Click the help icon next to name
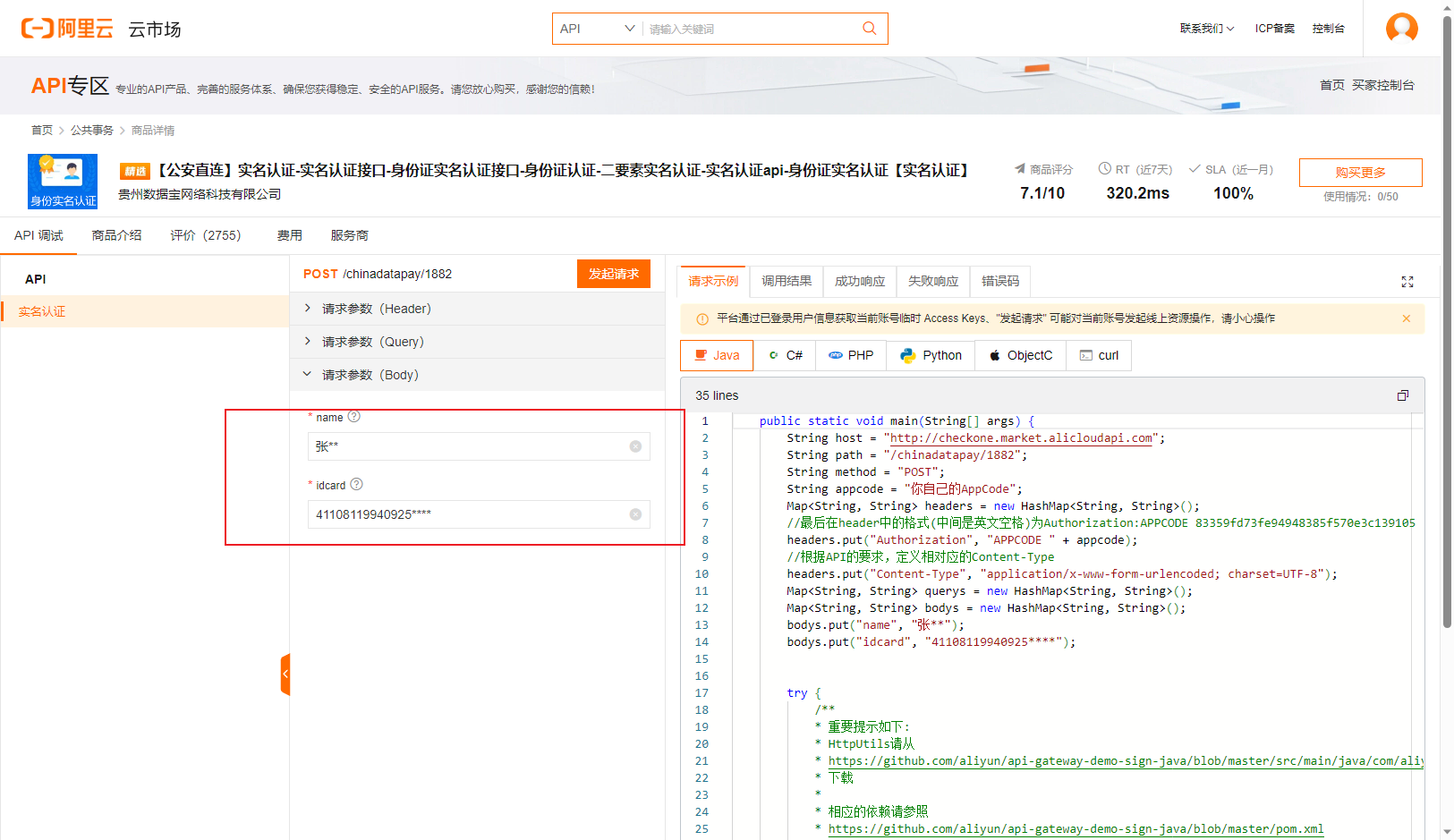The image size is (1454, 840). point(353,417)
